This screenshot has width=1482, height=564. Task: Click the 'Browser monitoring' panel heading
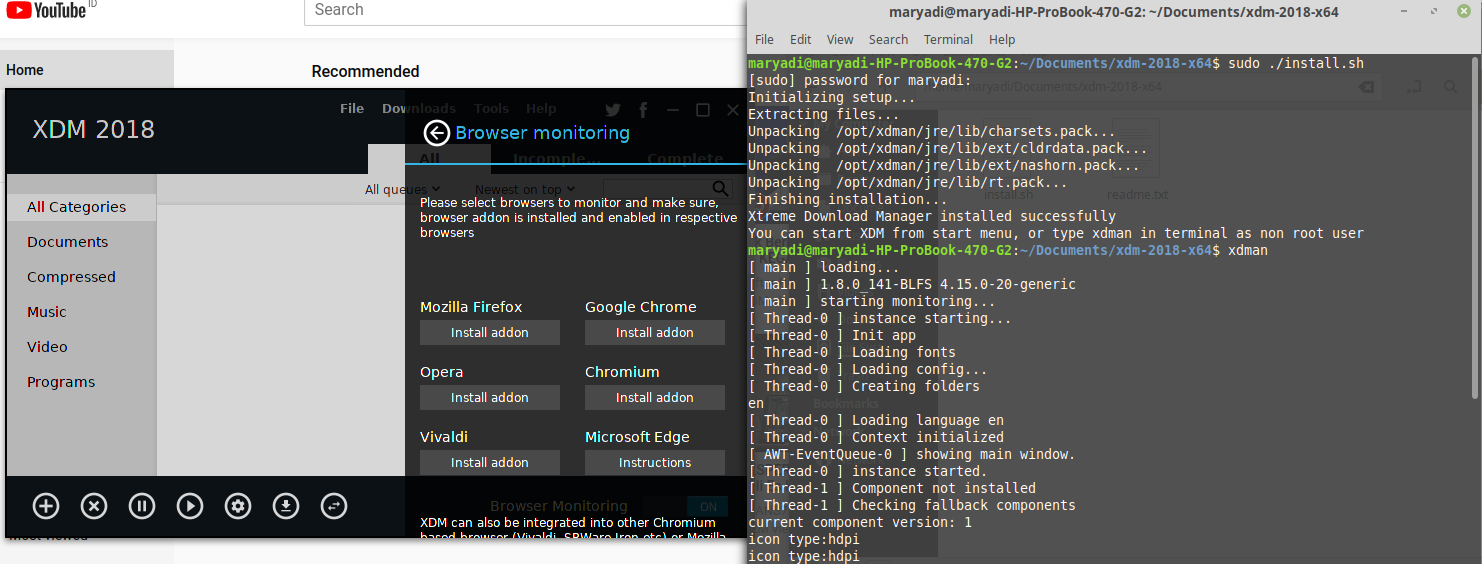point(543,133)
